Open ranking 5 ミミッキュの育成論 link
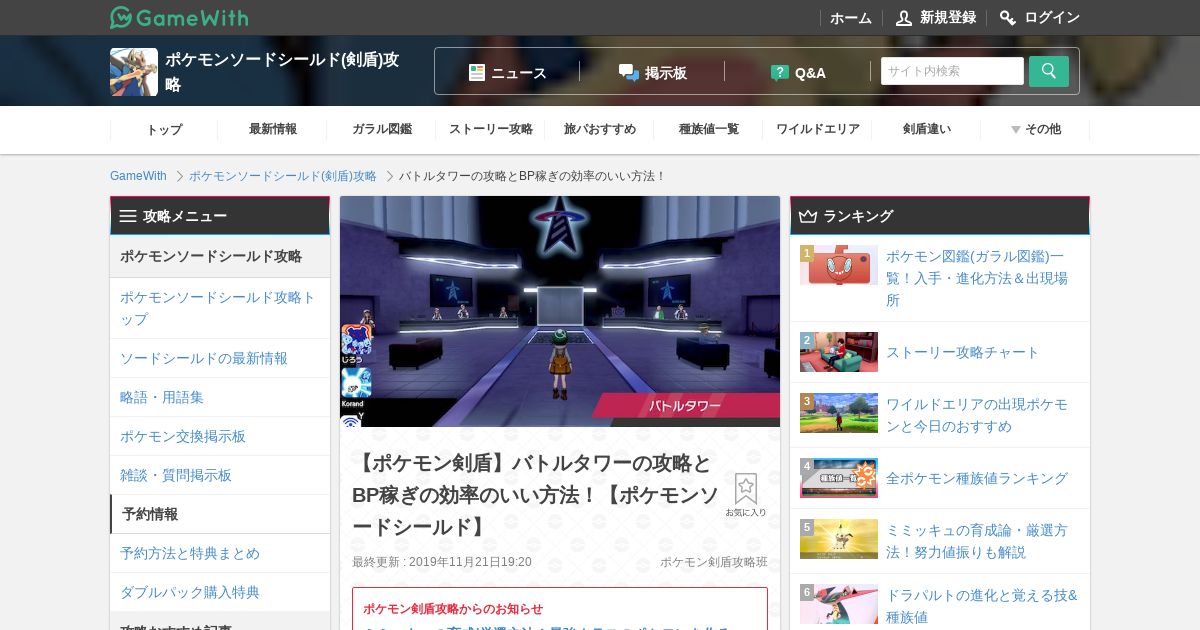Image resolution: width=1200 pixels, height=630 pixels. (977, 541)
